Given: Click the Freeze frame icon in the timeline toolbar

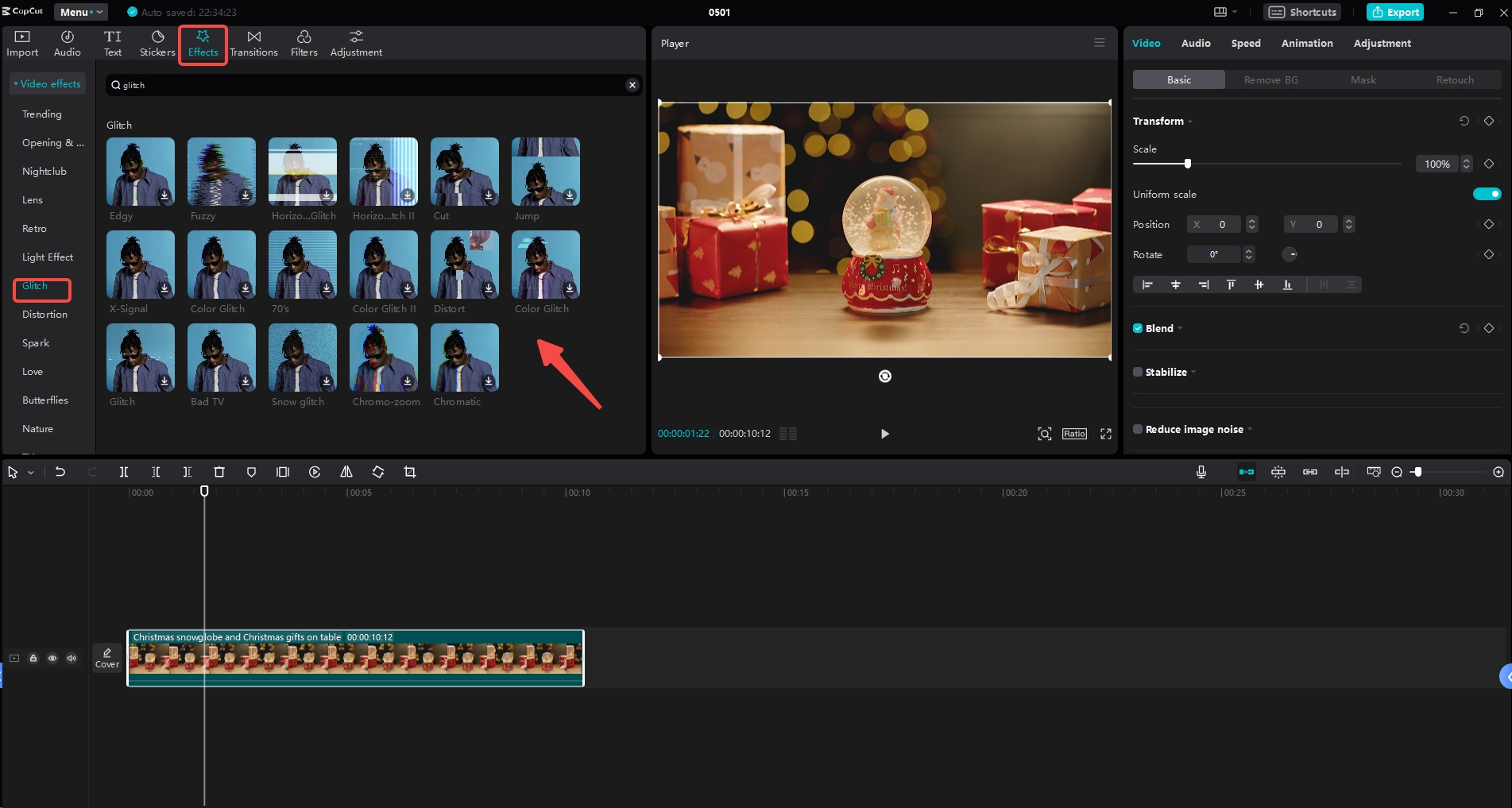Looking at the screenshot, I should [282, 472].
